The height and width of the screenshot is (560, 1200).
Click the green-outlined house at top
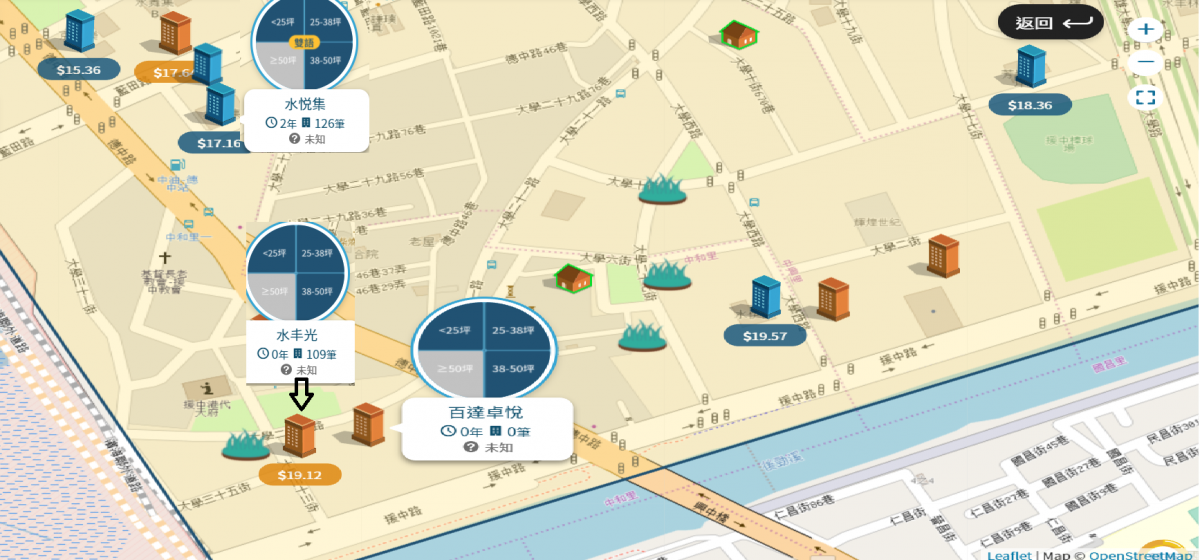tap(738, 35)
